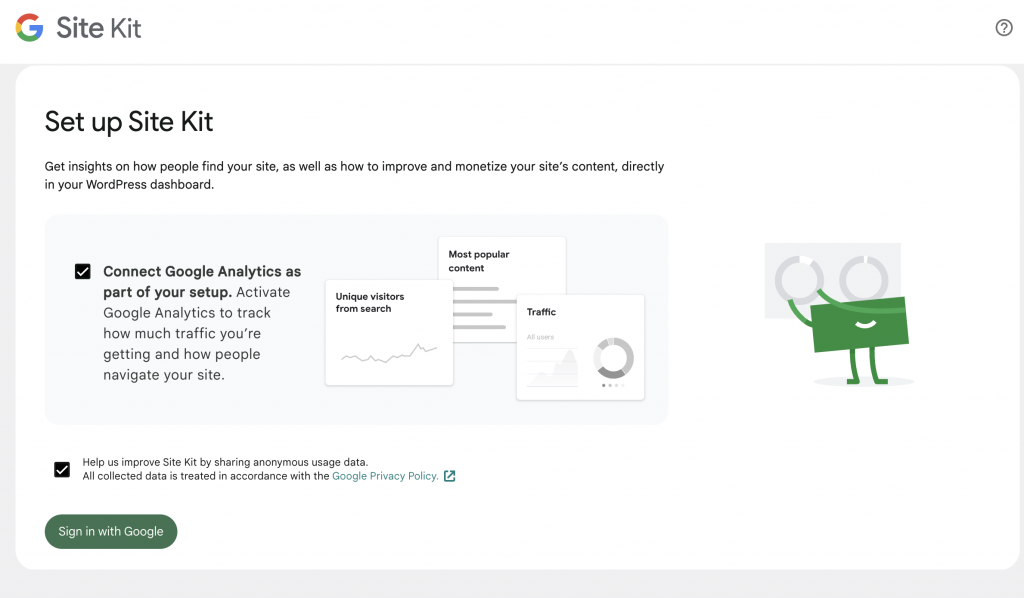
Task: Click the Google G logo
Action: pyautogui.click(x=29, y=27)
